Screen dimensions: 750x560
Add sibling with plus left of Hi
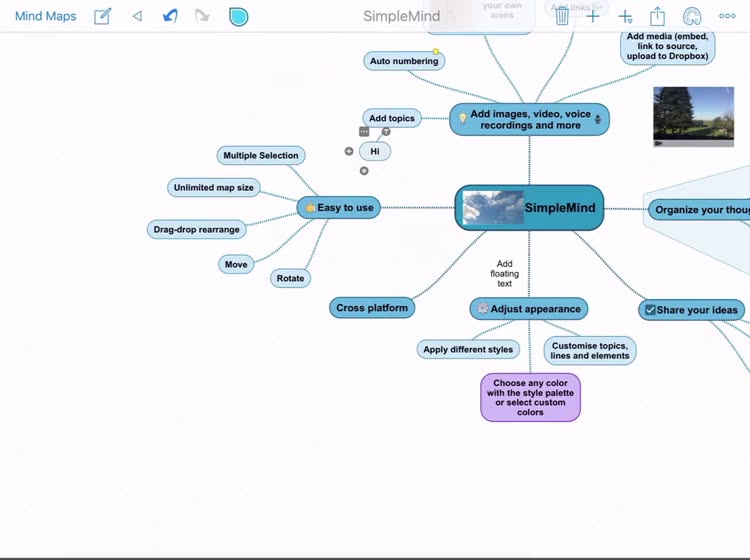349,152
